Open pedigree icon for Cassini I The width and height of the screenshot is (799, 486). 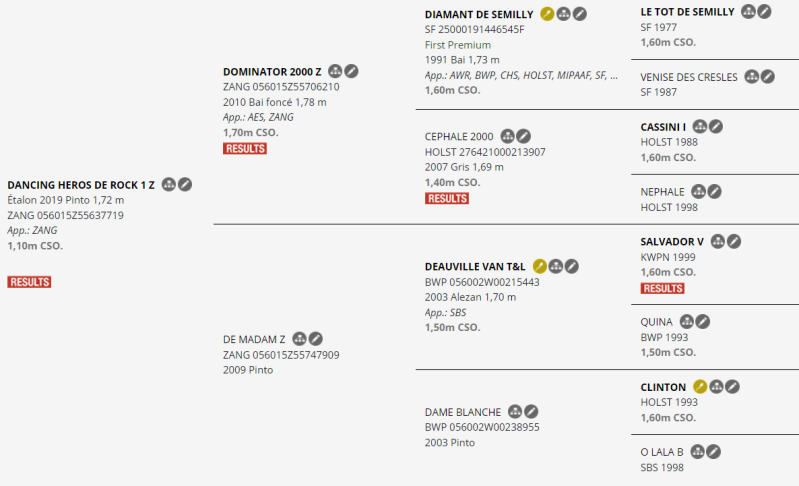pyautogui.click(x=700, y=127)
